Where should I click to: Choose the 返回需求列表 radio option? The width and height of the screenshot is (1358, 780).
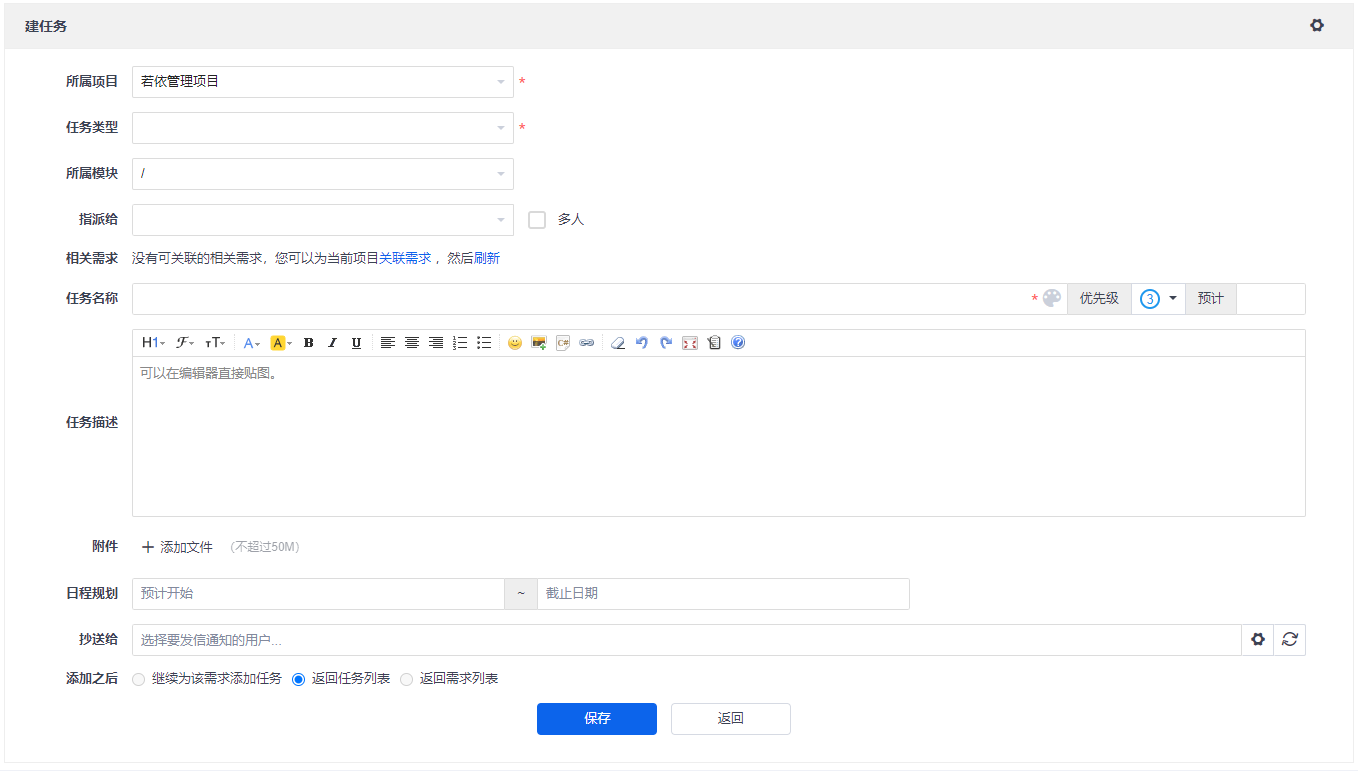pyautogui.click(x=407, y=679)
